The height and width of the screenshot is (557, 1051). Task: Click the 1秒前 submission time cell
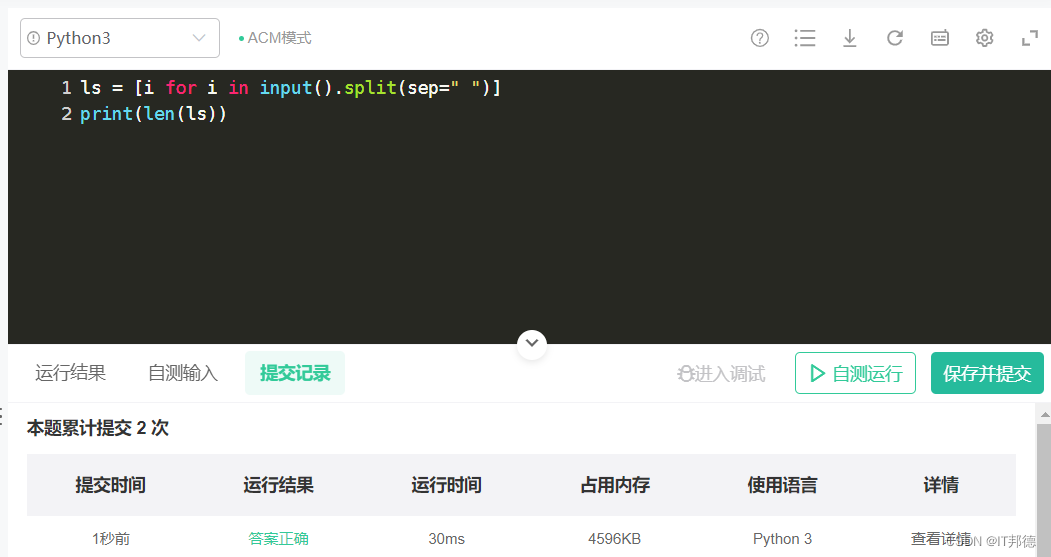tap(111, 538)
